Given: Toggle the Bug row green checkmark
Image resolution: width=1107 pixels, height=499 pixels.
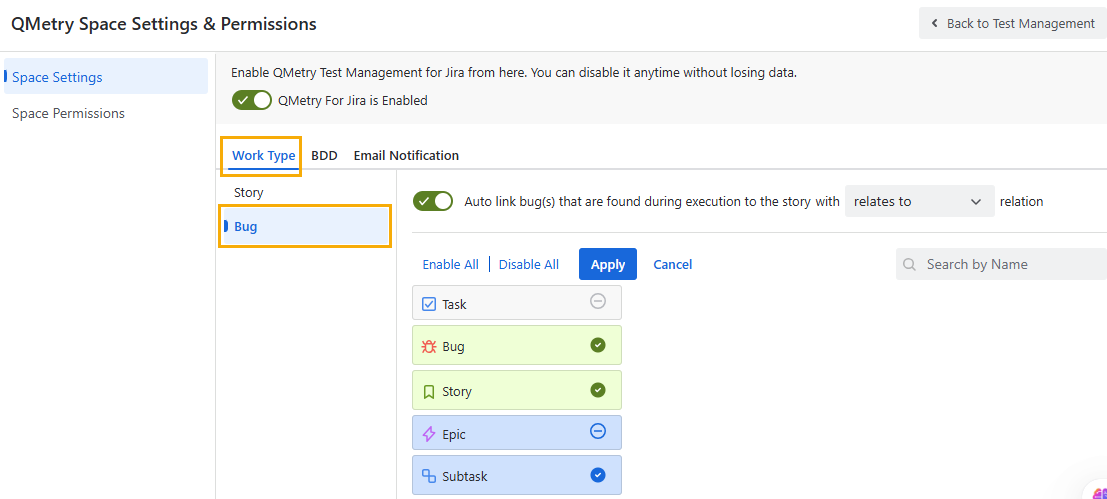Looking at the screenshot, I should (x=598, y=345).
